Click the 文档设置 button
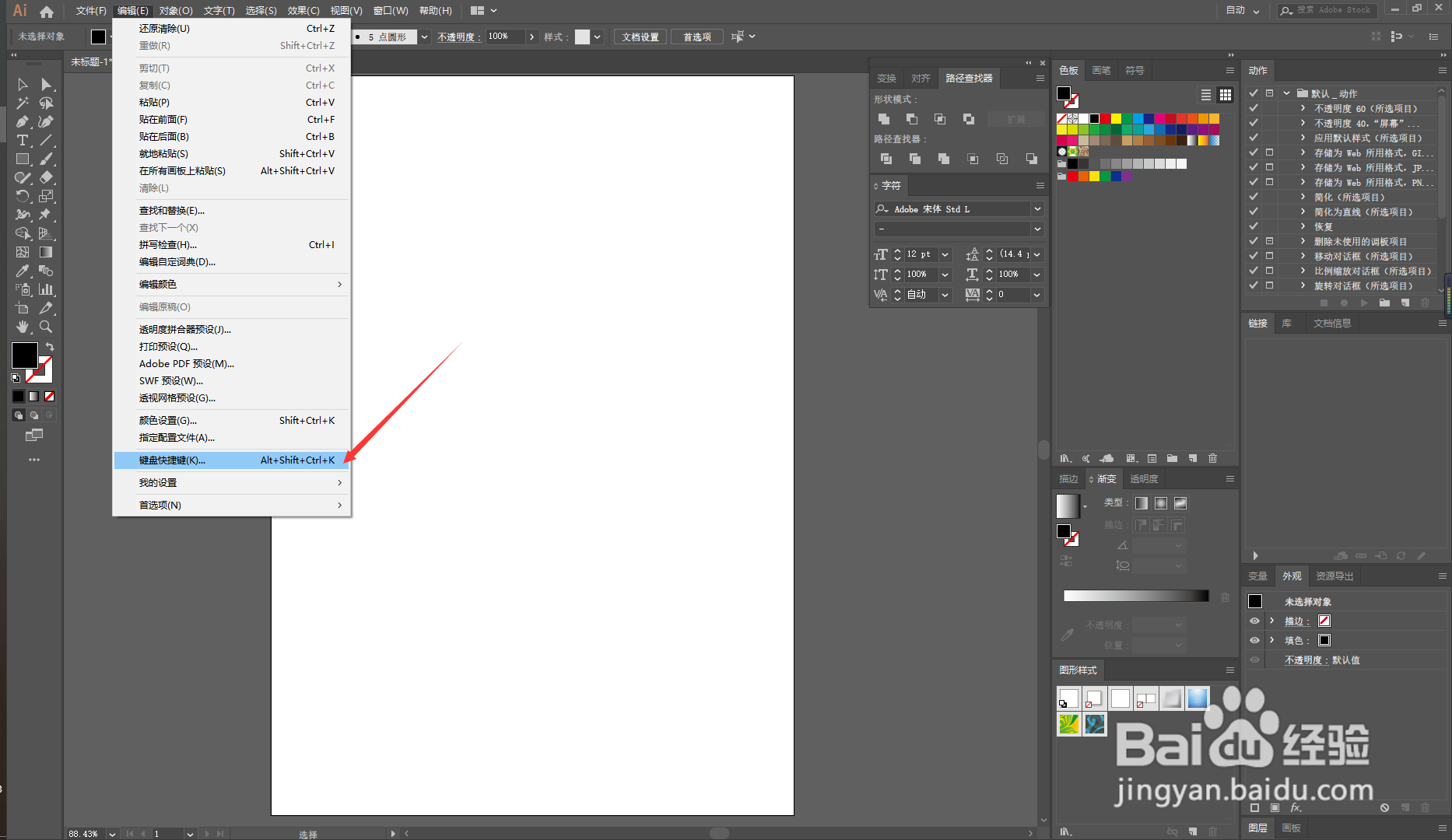Image resolution: width=1452 pixels, height=840 pixels. point(640,37)
